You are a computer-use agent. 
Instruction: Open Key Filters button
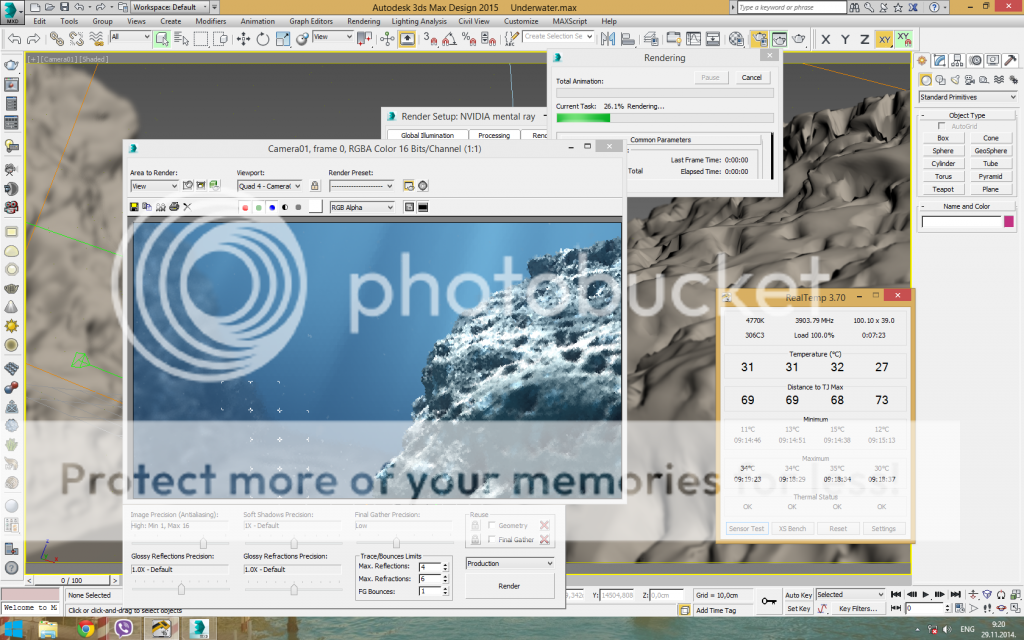pyautogui.click(x=858, y=608)
